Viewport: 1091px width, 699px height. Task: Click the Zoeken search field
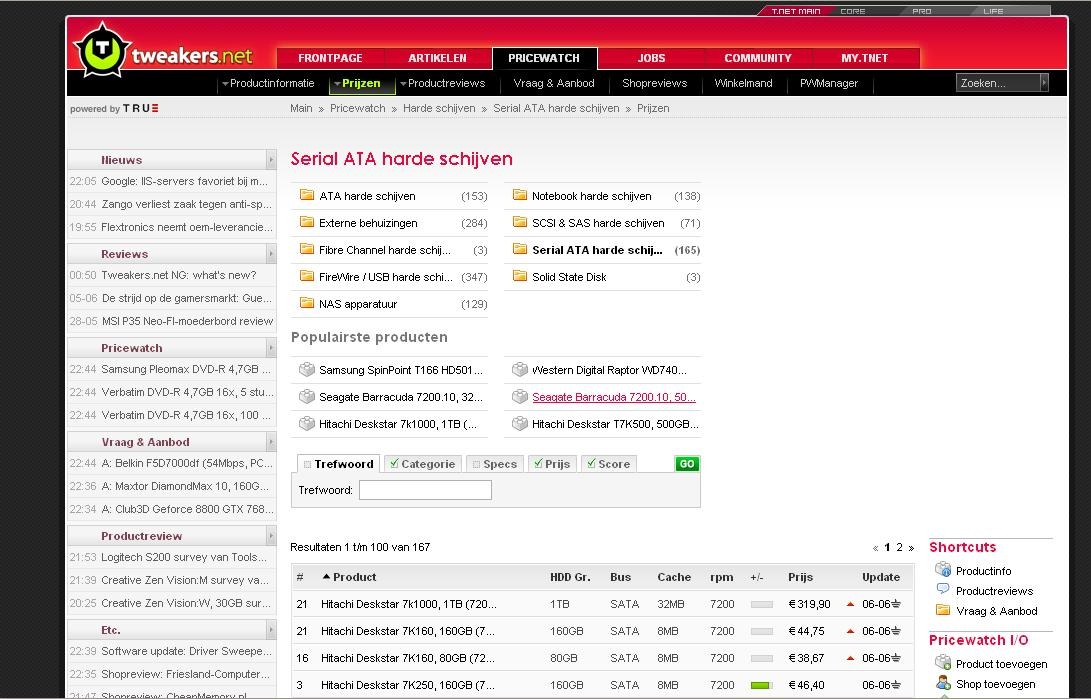998,82
